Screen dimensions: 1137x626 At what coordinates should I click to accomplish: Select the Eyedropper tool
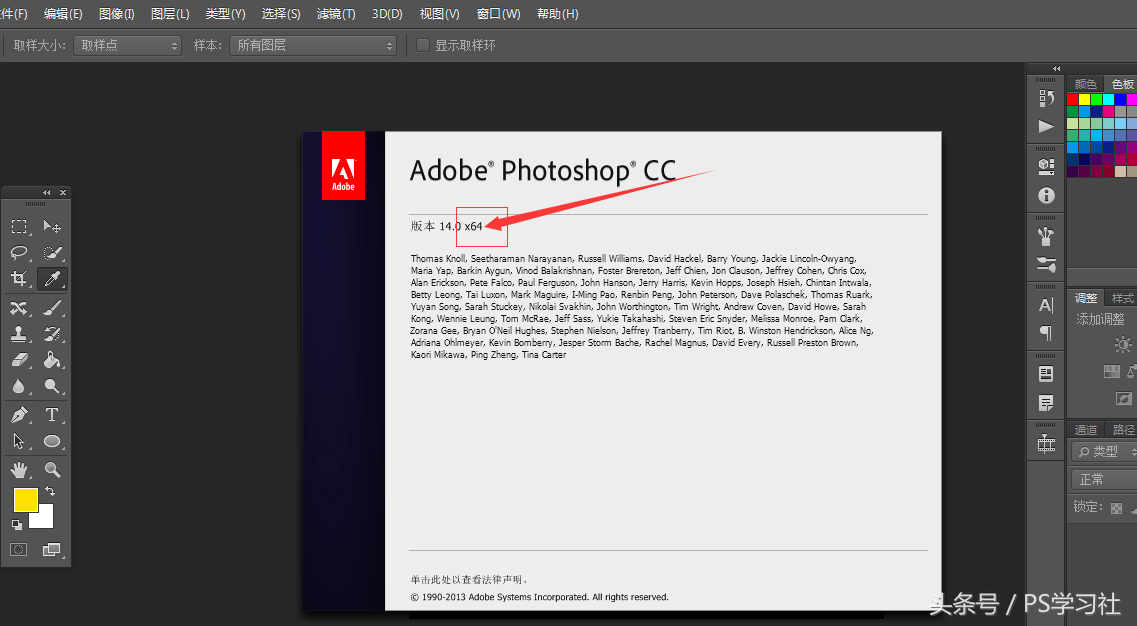(x=51, y=279)
